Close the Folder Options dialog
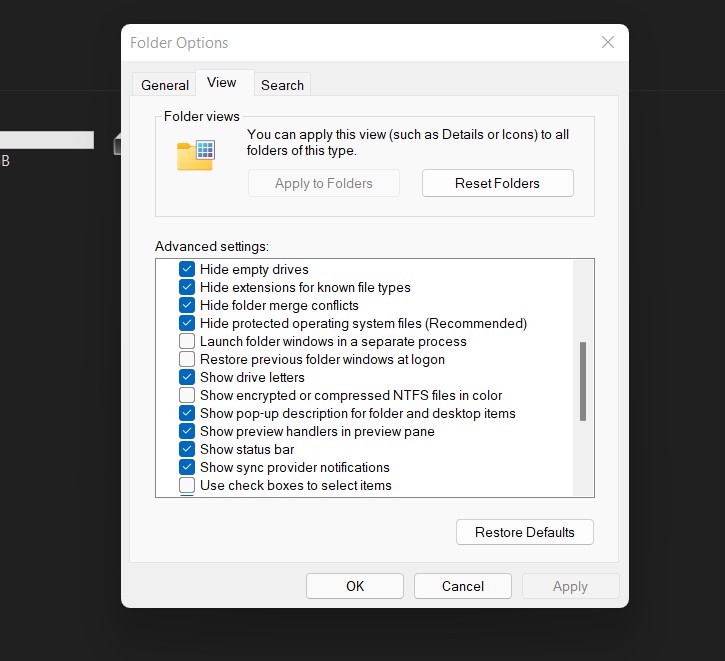 pos(608,43)
